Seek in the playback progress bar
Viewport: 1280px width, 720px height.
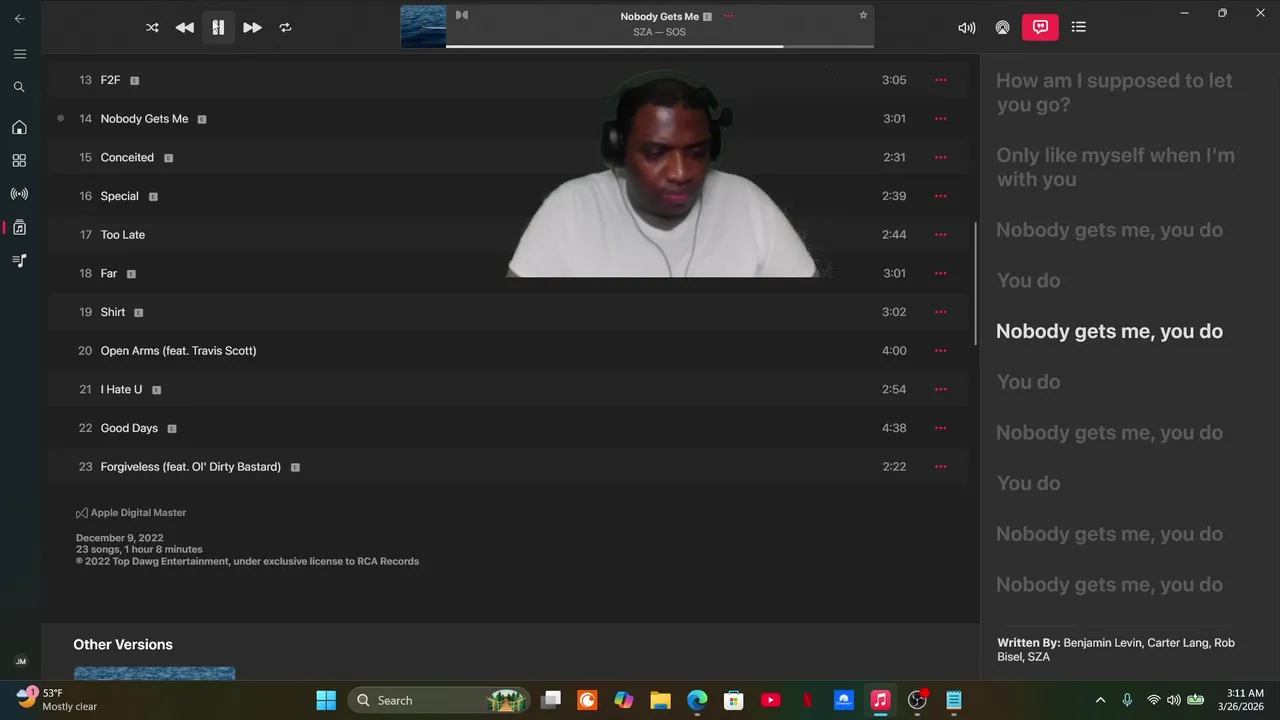(x=660, y=46)
